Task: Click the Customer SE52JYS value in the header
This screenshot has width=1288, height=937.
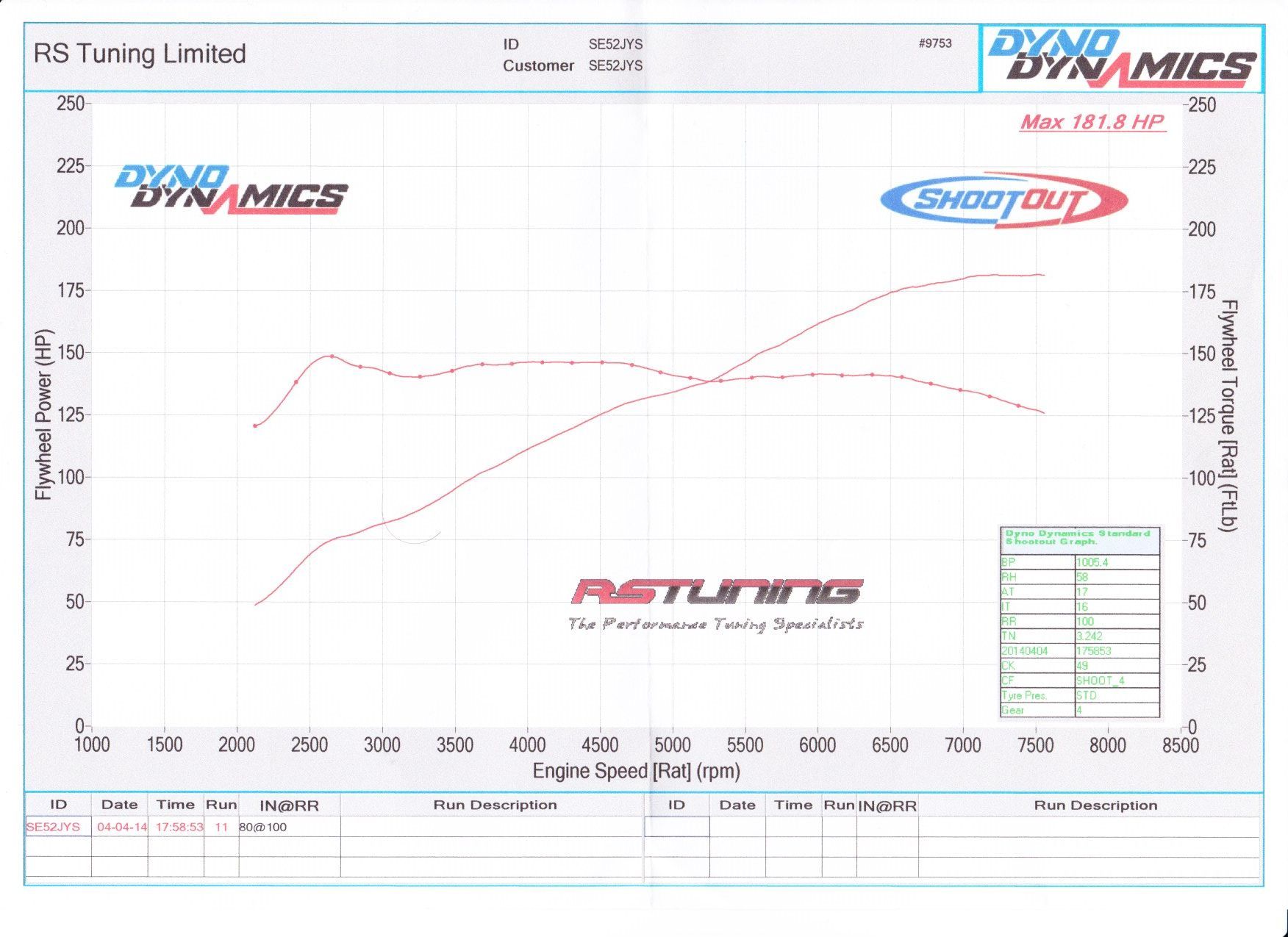Action: [615, 65]
